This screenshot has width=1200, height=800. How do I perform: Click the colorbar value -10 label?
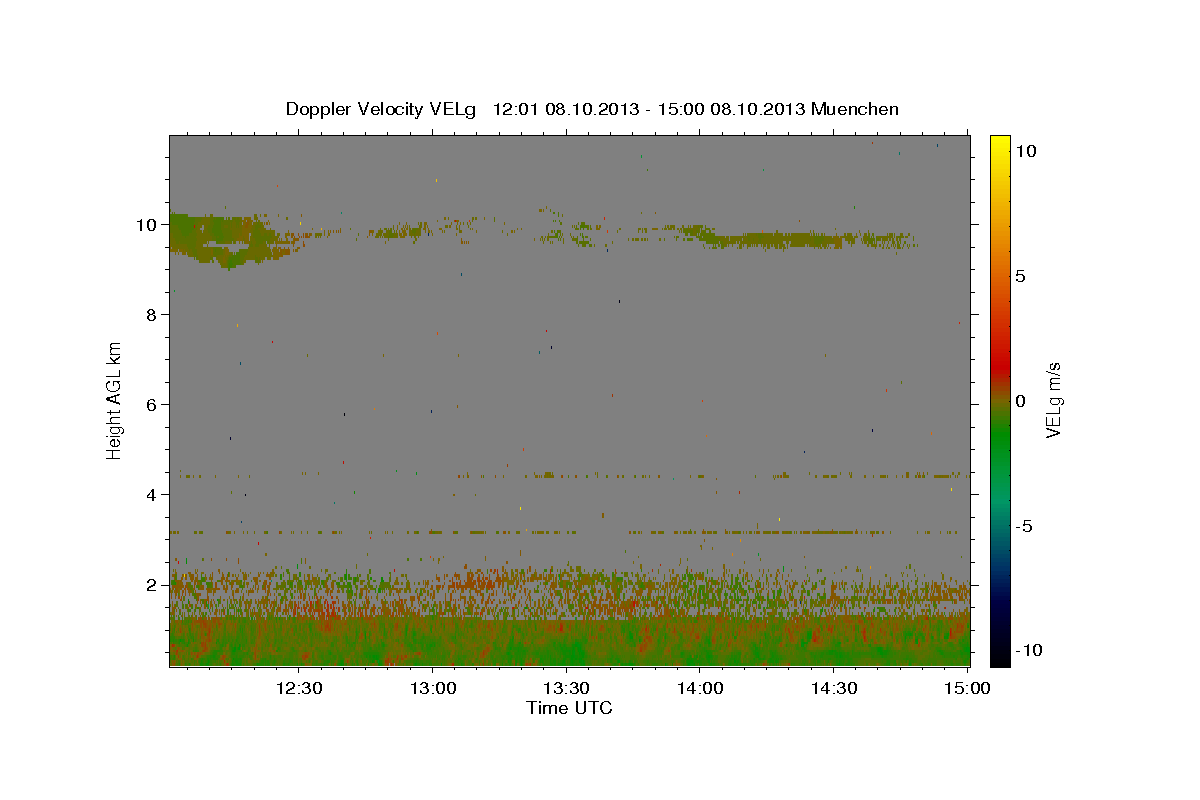tap(1029, 651)
